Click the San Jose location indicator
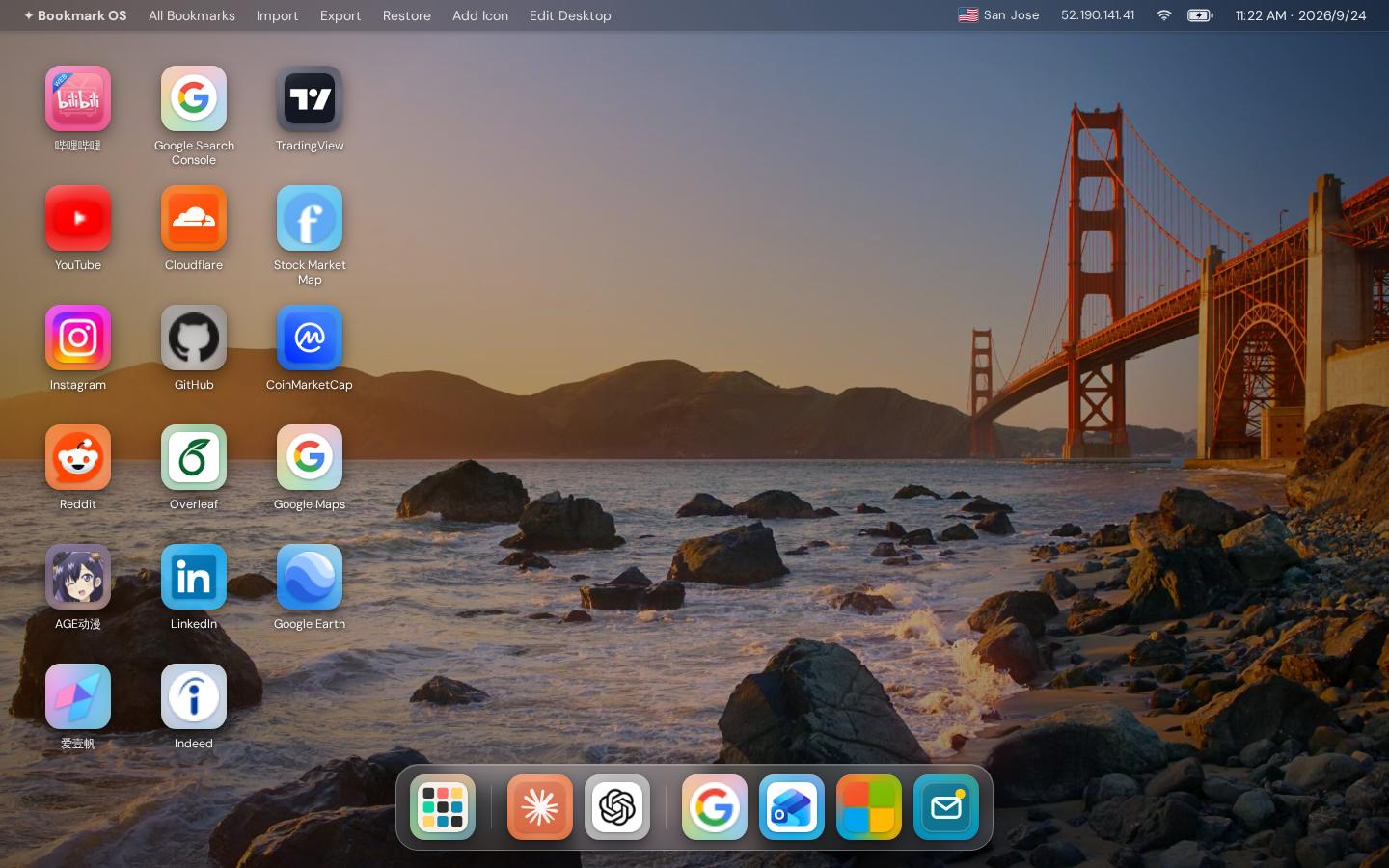Viewport: 1389px width, 868px height. click(998, 15)
